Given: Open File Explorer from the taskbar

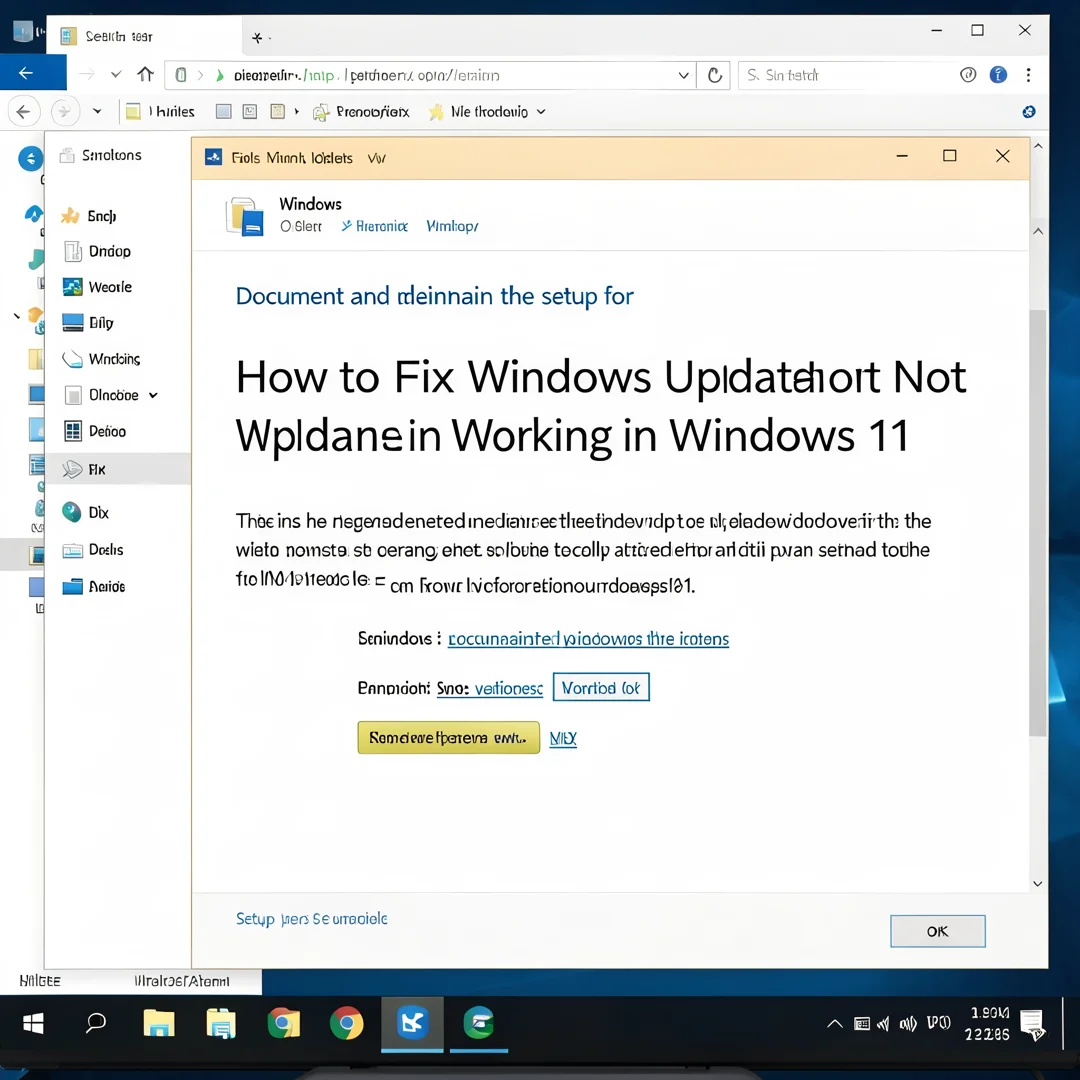Looking at the screenshot, I should coord(158,1024).
